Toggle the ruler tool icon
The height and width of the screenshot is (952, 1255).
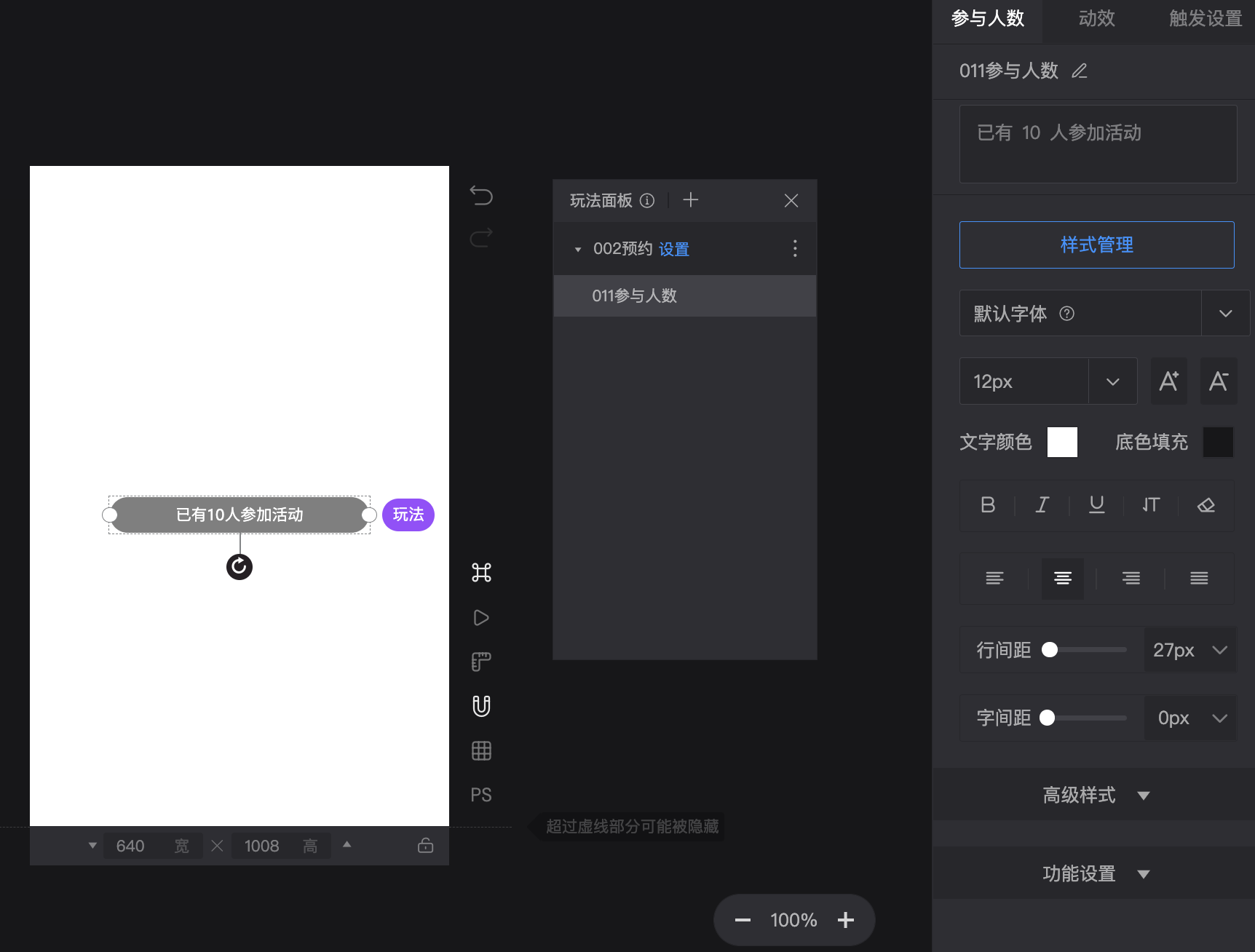pyautogui.click(x=481, y=662)
